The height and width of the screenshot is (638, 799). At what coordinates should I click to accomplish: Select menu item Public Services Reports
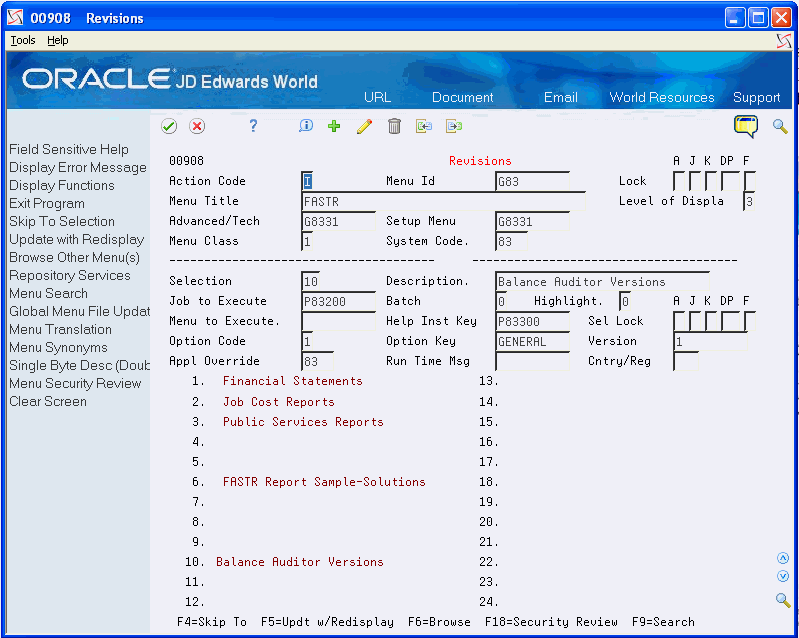tap(303, 422)
